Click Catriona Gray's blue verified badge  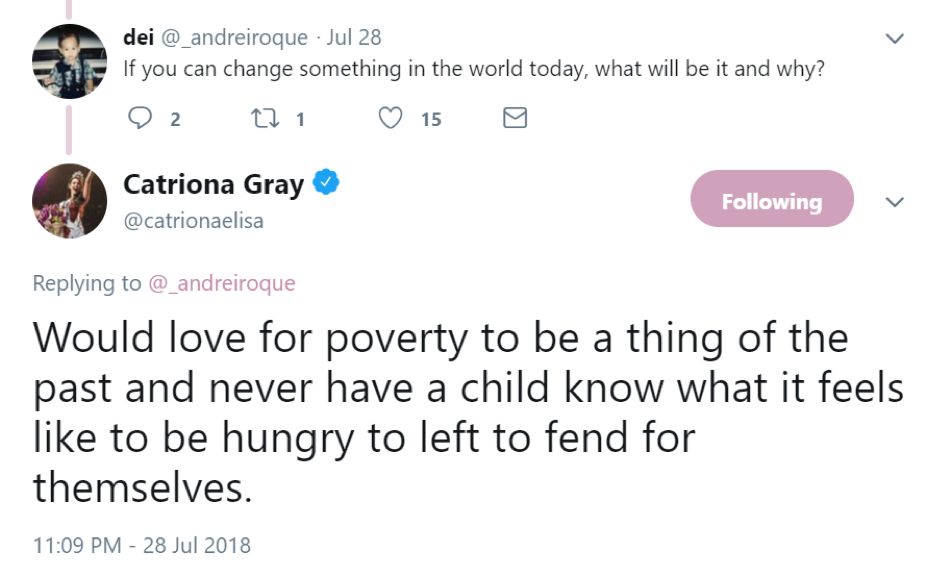tap(327, 183)
